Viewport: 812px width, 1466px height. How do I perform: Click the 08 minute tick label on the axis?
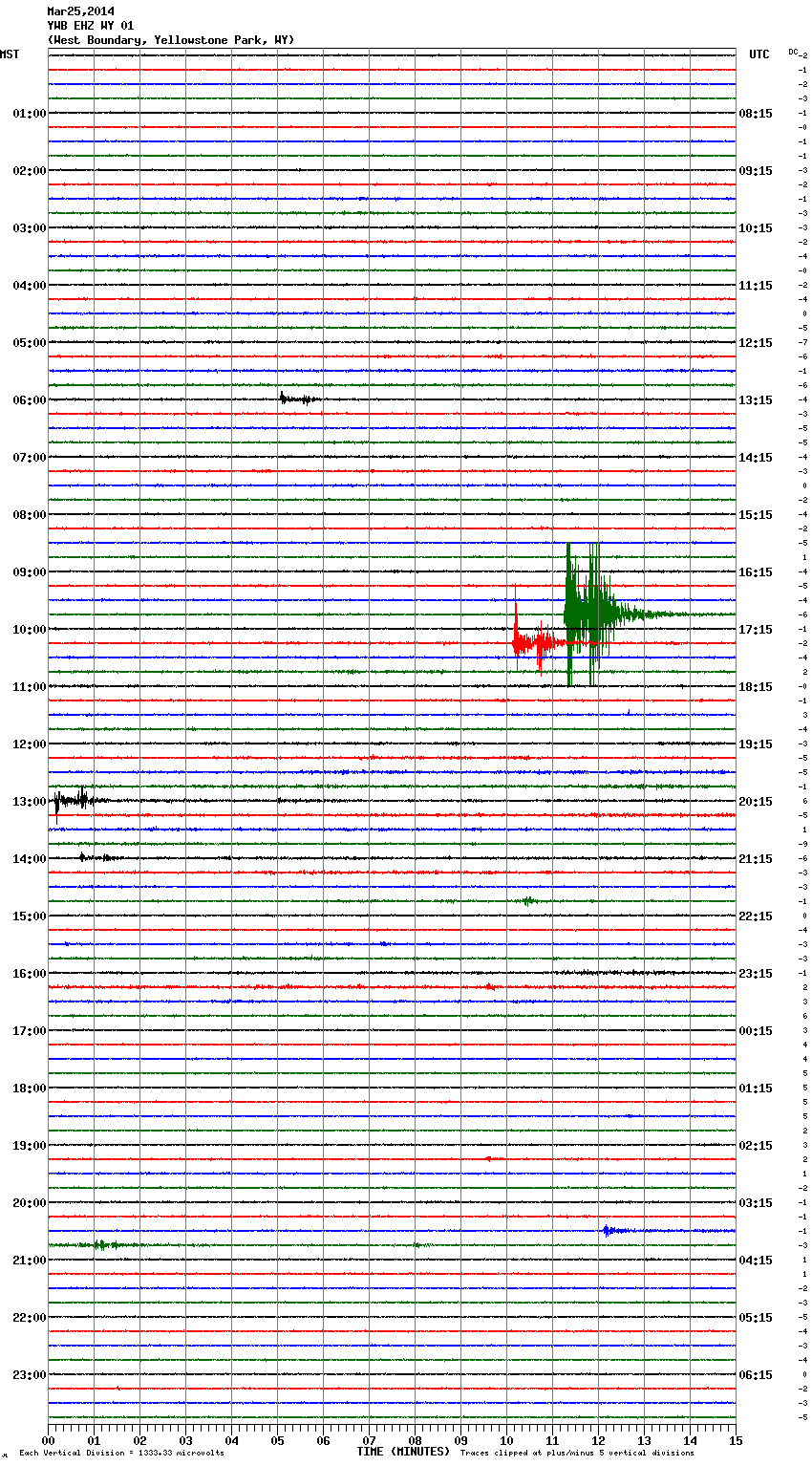coord(415,1440)
